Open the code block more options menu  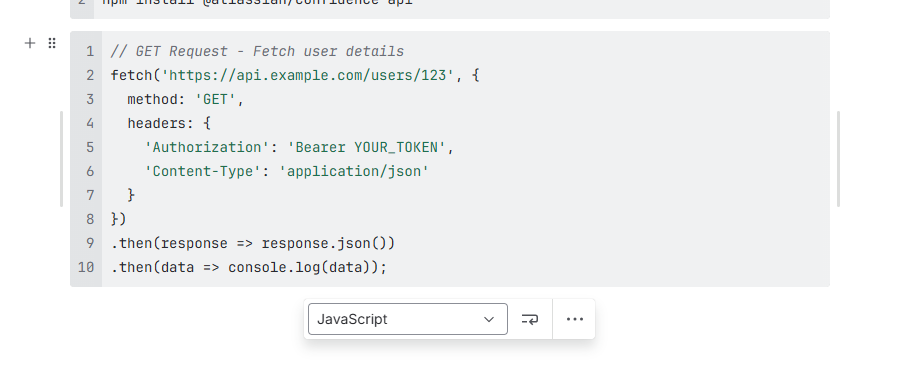(575, 319)
